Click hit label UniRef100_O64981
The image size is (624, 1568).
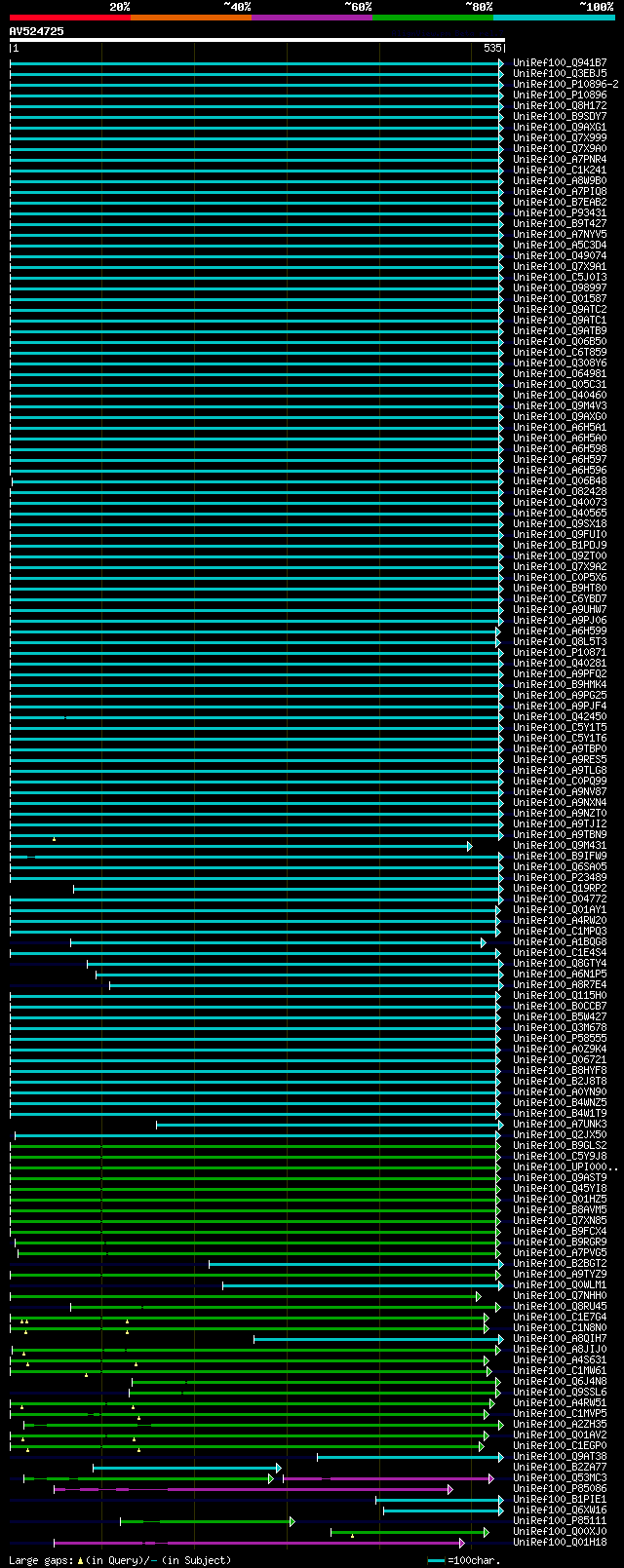coord(560,373)
